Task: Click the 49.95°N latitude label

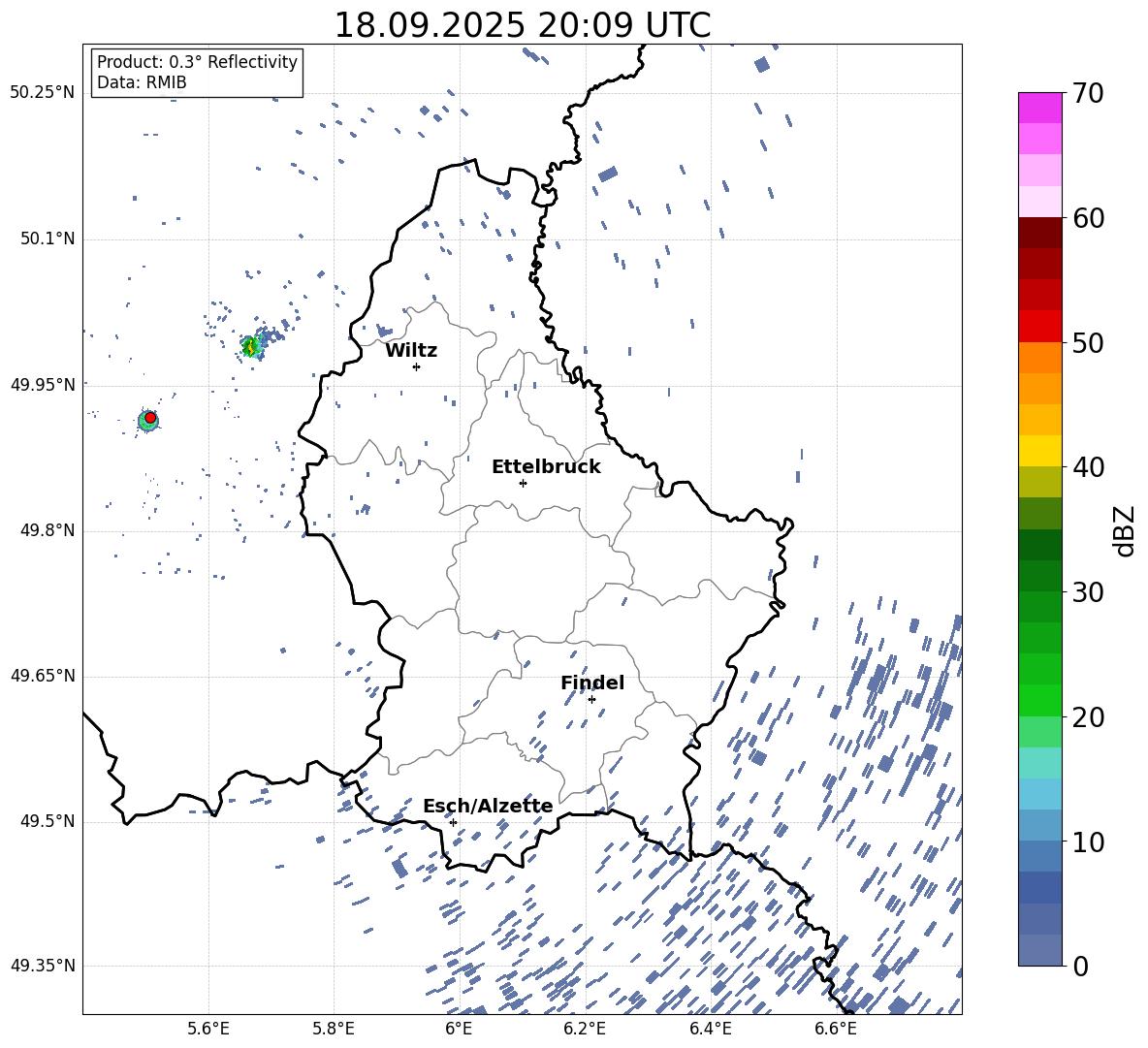Action: point(43,384)
